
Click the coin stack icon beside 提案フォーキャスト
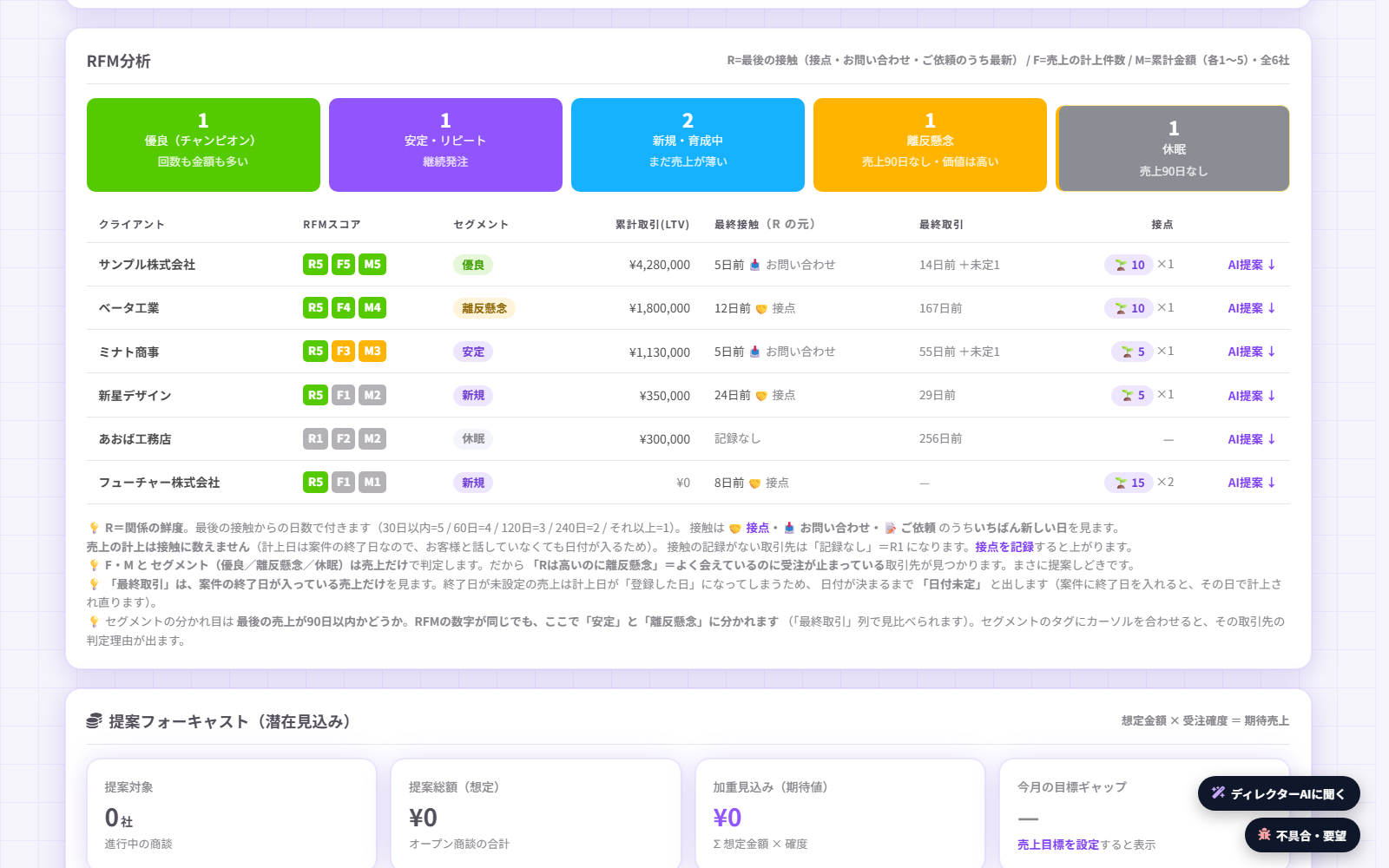pyautogui.click(x=95, y=721)
